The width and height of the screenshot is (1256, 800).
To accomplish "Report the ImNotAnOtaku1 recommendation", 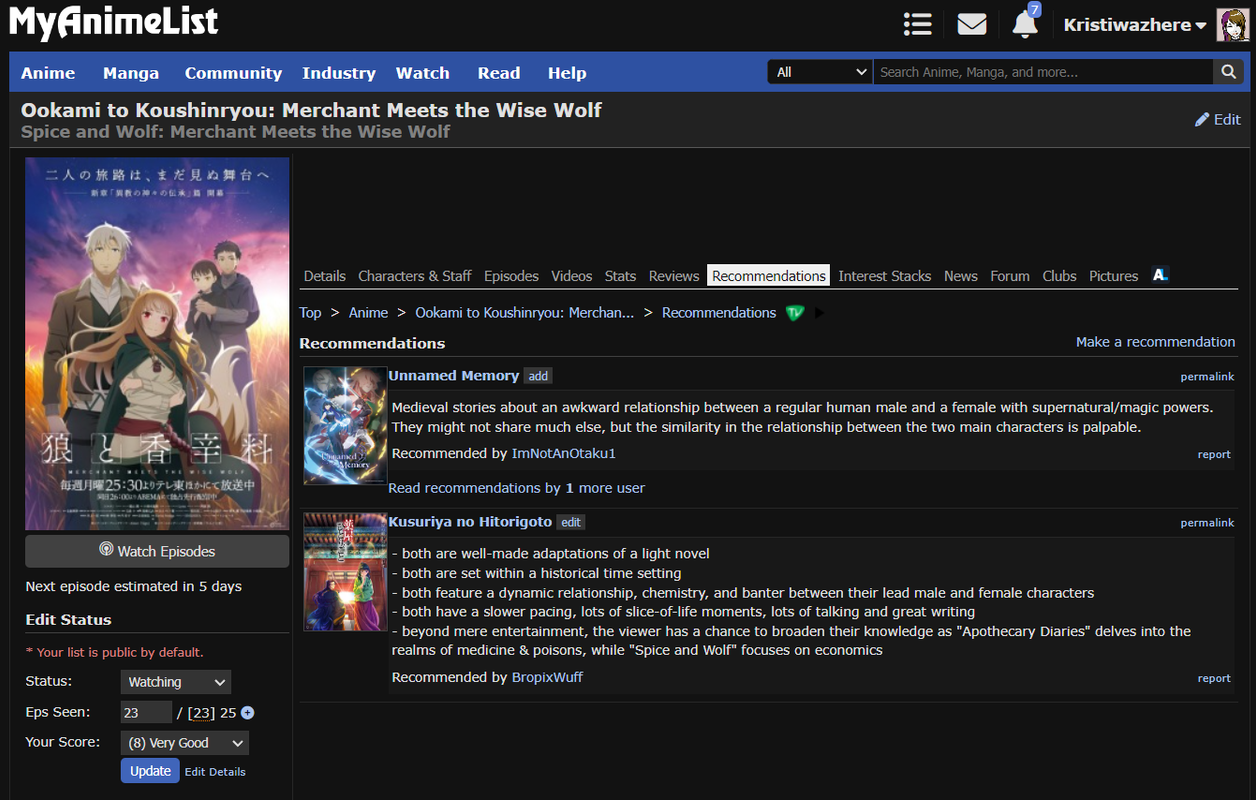I will [1214, 454].
